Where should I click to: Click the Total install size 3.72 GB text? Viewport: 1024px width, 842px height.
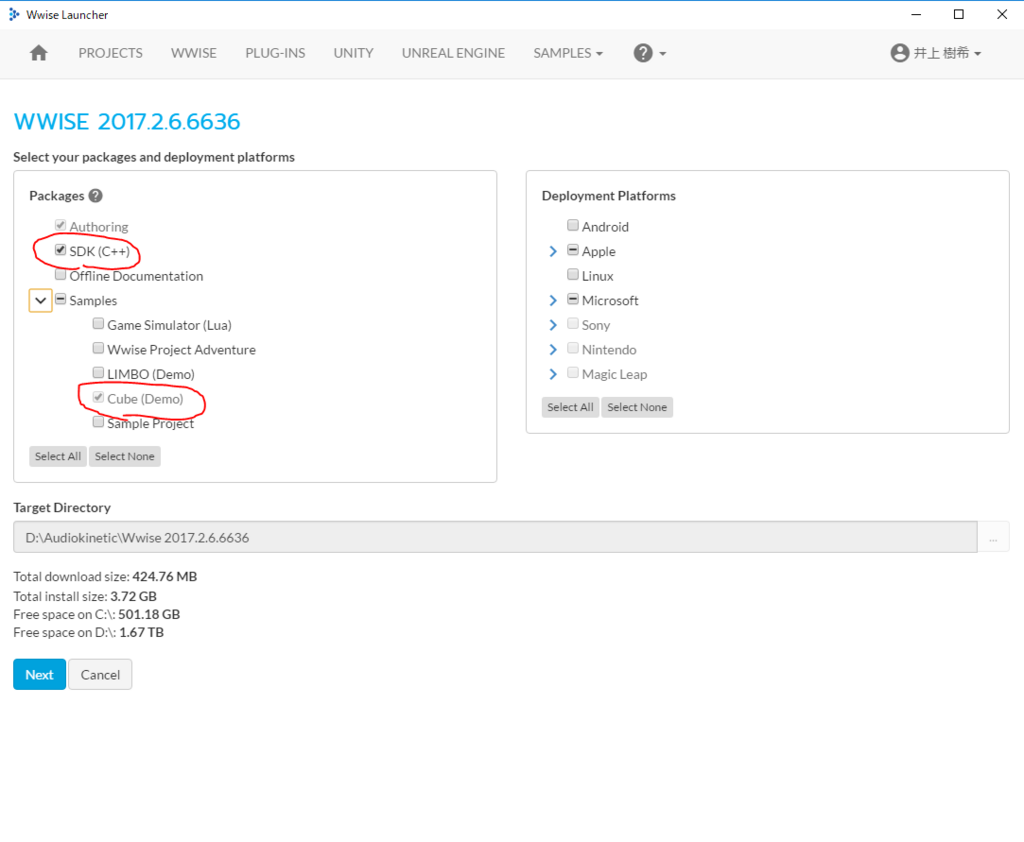[85, 596]
